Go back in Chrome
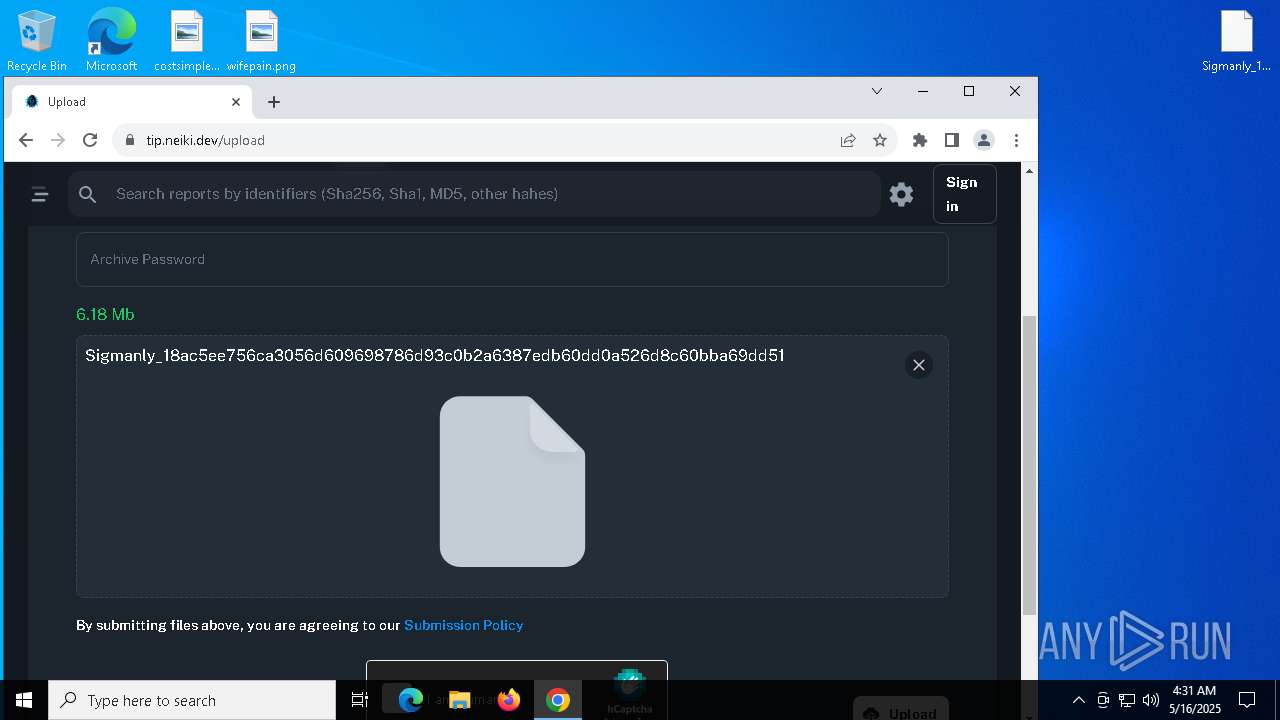1280x720 pixels. 26,140
